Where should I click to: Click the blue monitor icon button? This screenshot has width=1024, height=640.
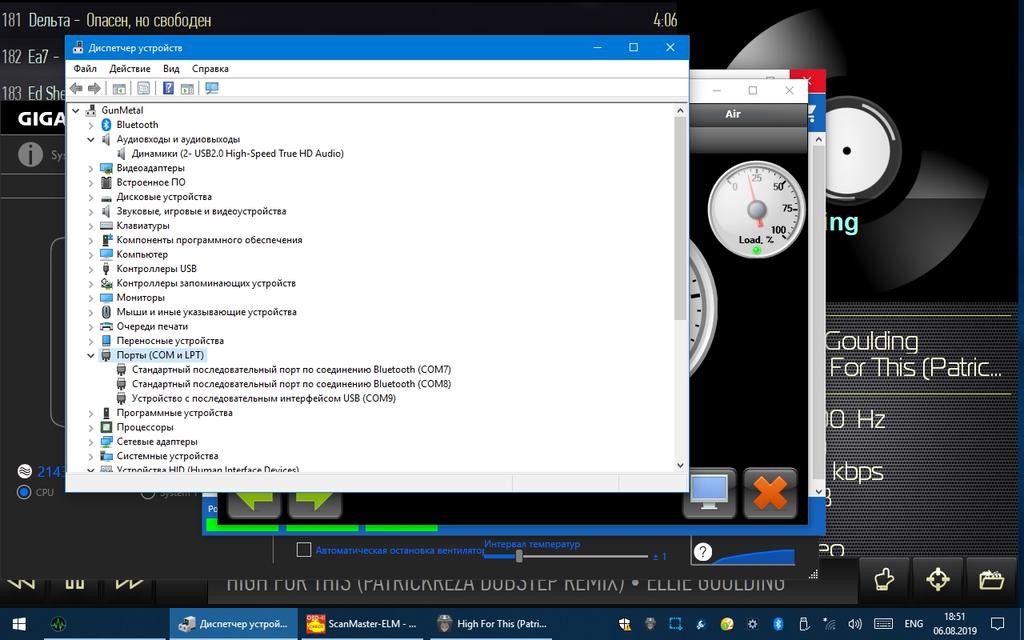tap(710, 492)
